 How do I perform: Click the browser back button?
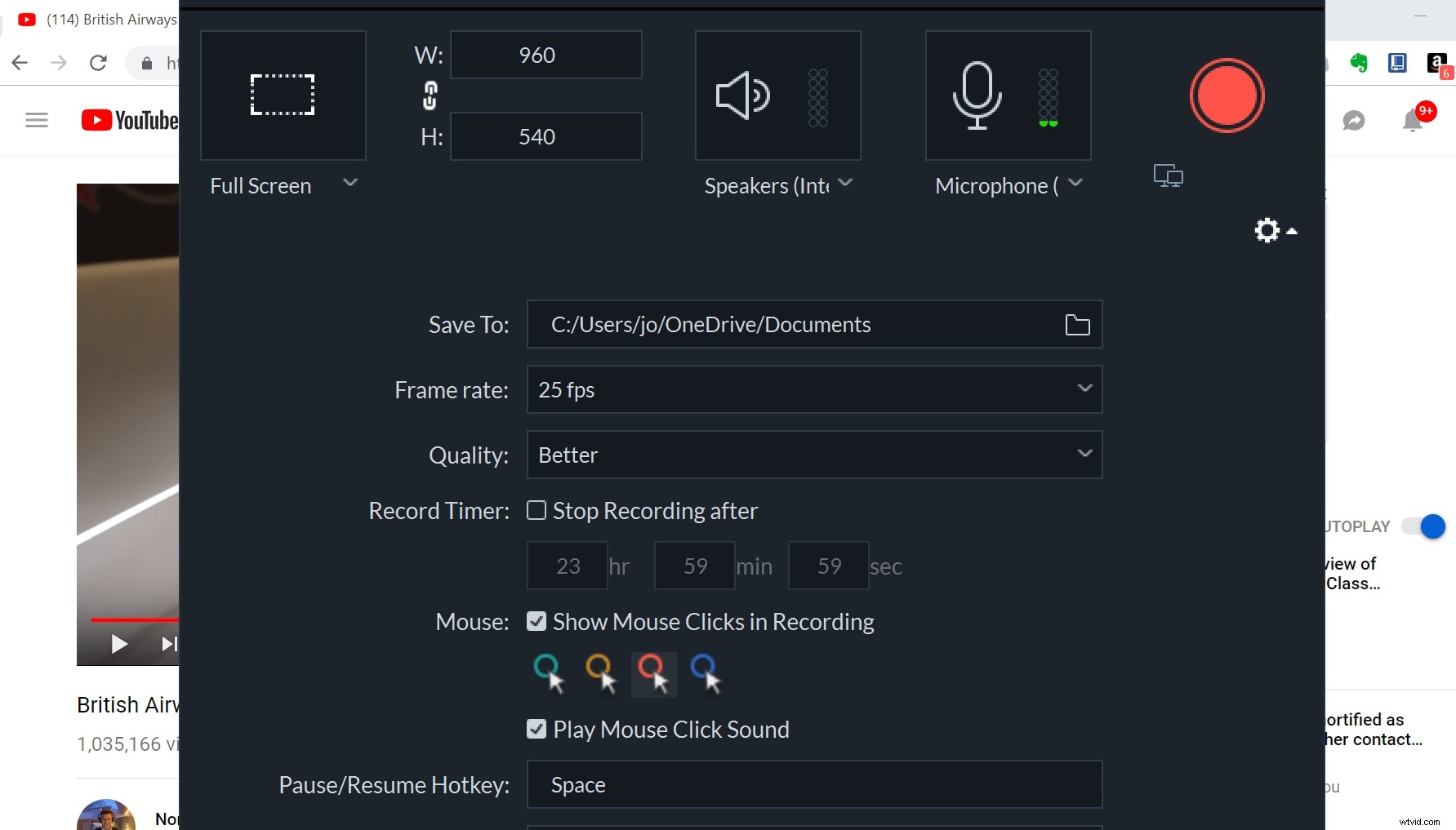[19, 63]
